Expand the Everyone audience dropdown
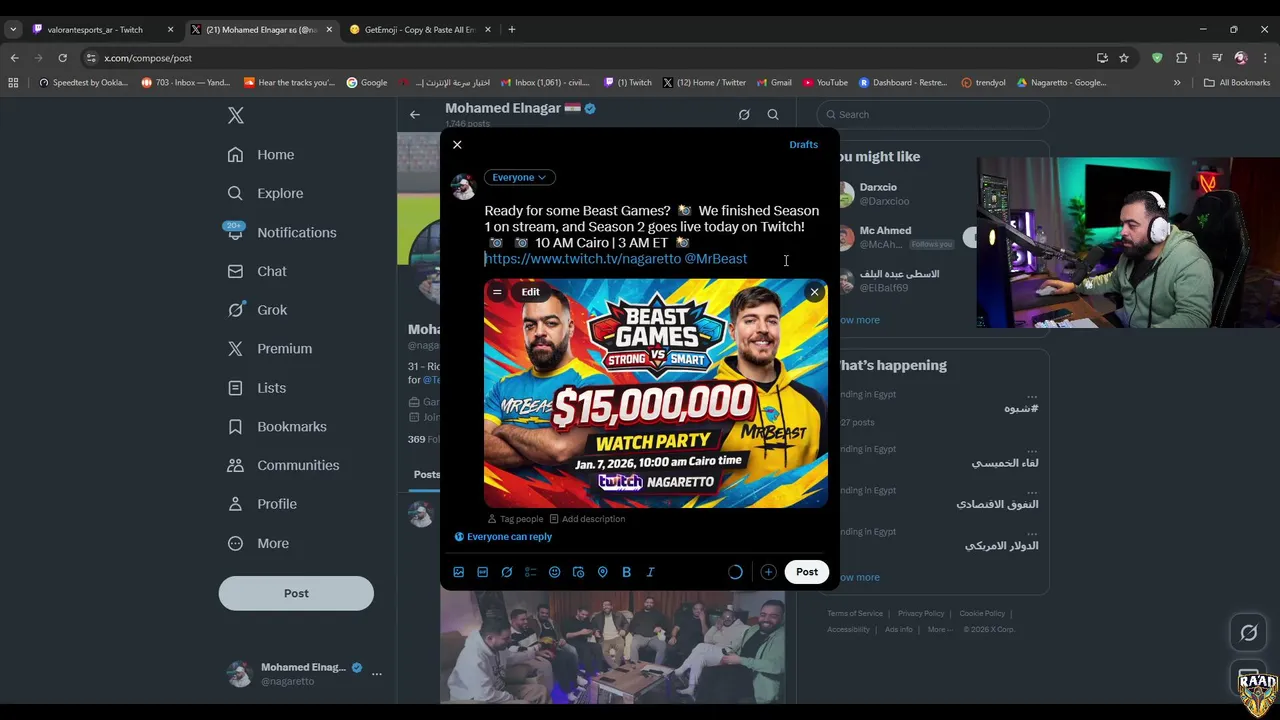Viewport: 1280px width, 720px height. 519,177
